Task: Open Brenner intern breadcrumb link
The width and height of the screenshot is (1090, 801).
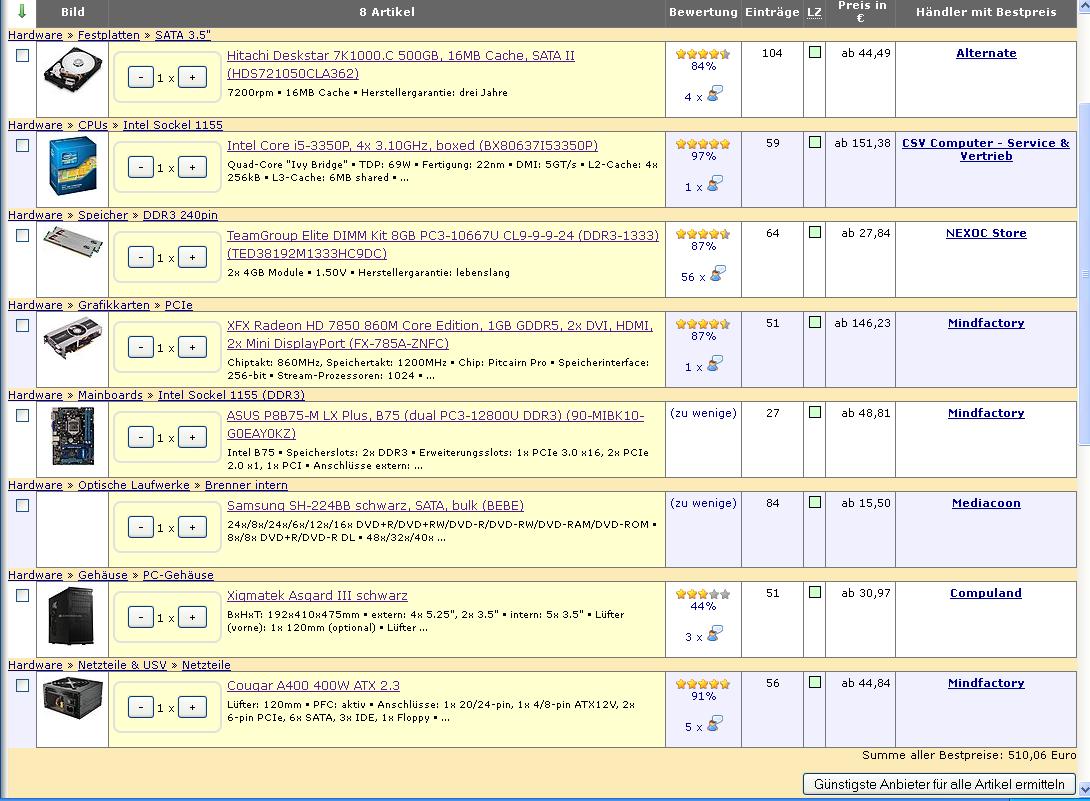Action: (x=246, y=485)
